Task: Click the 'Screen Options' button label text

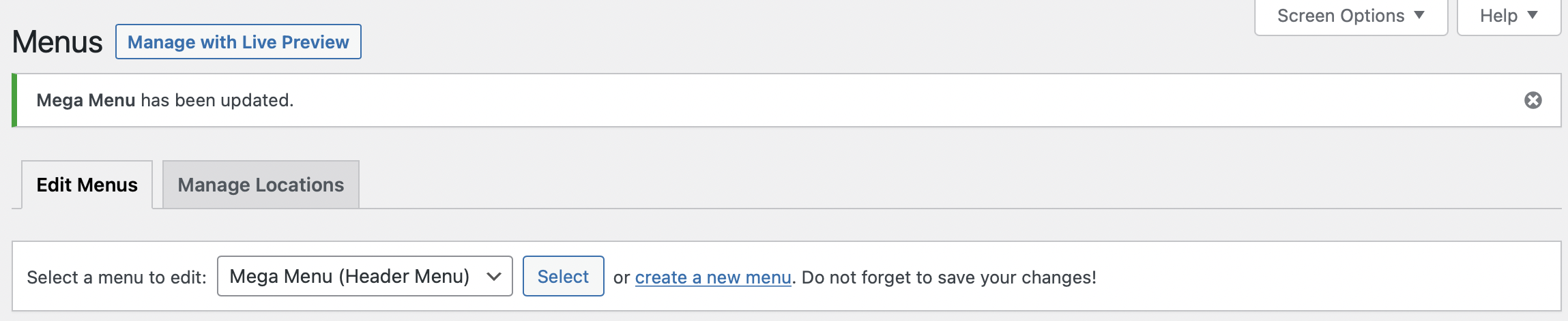Action: tap(1340, 16)
